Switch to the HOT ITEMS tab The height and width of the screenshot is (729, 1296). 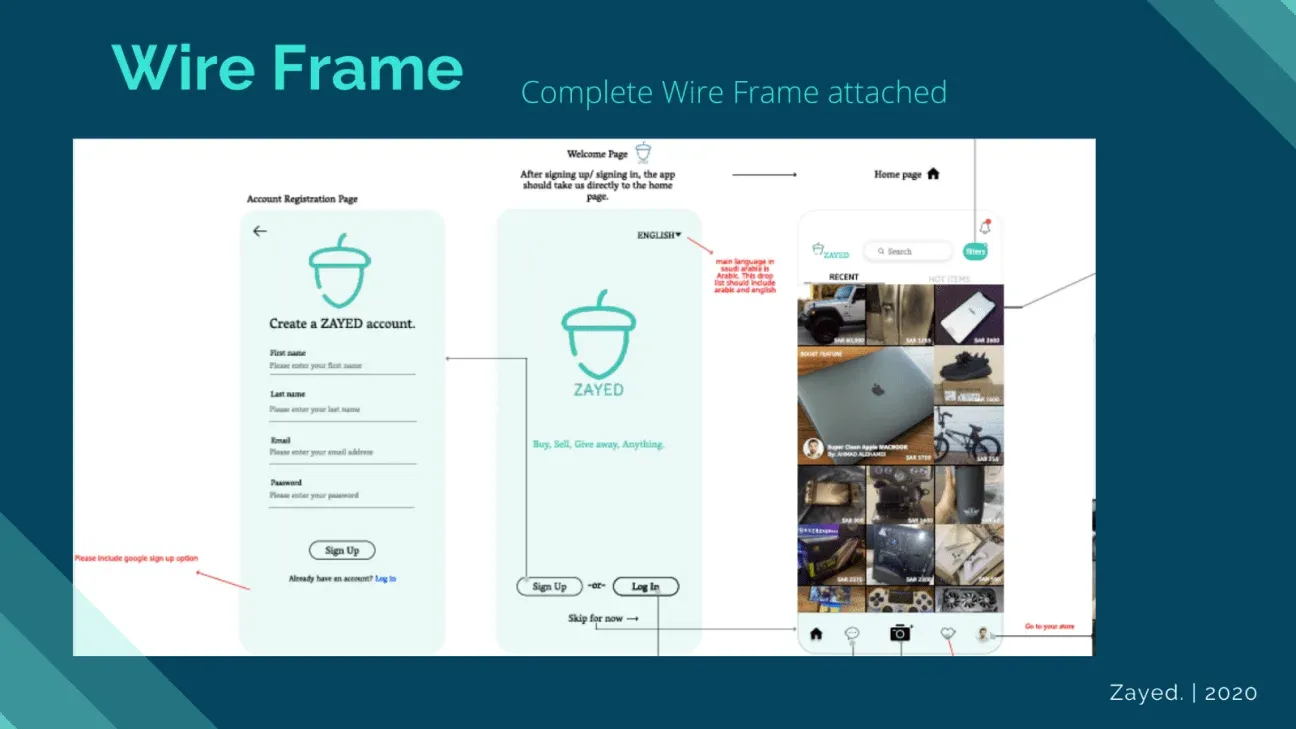(x=950, y=278)
